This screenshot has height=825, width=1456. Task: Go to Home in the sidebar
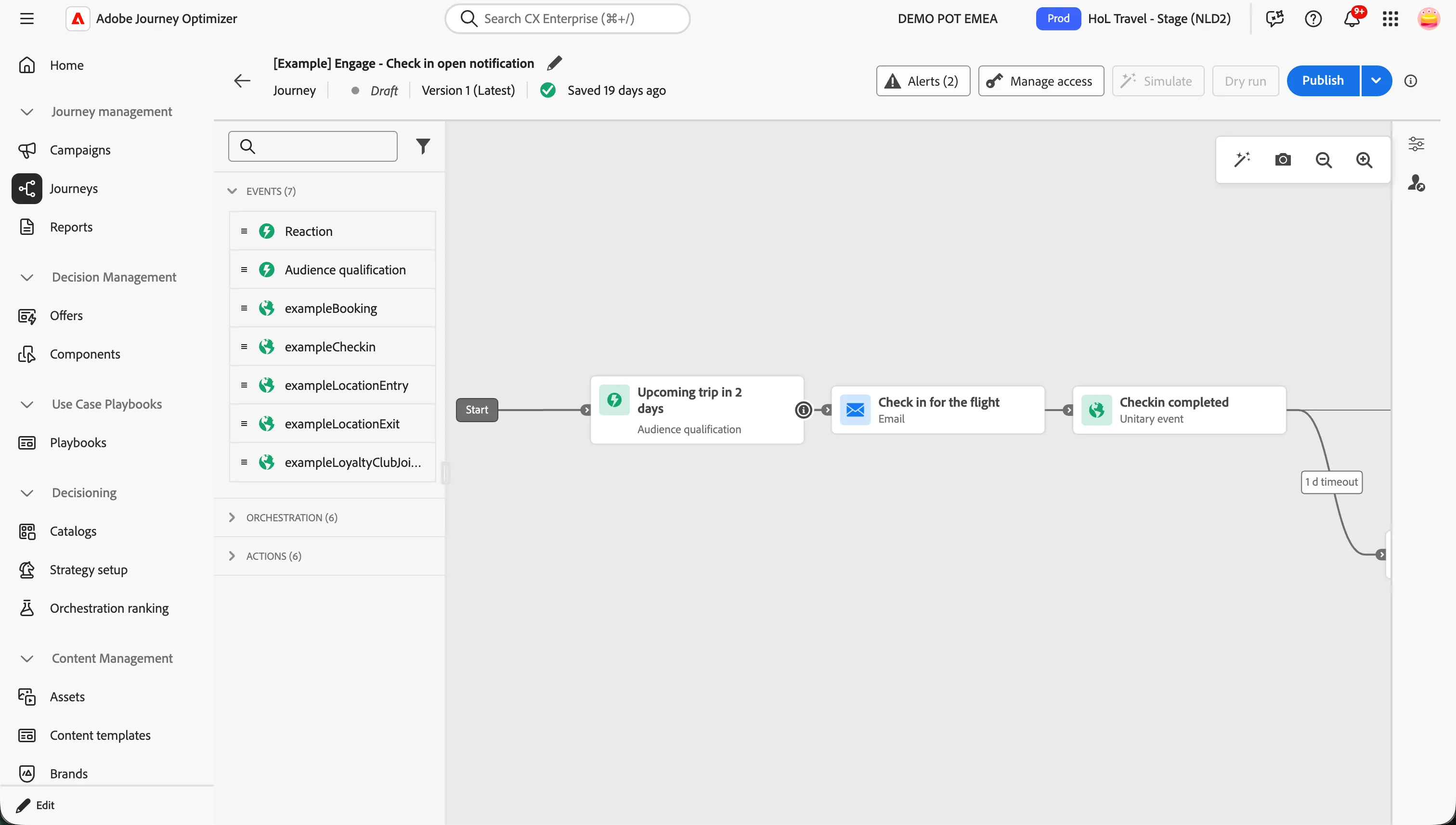[x=66, y=65]
